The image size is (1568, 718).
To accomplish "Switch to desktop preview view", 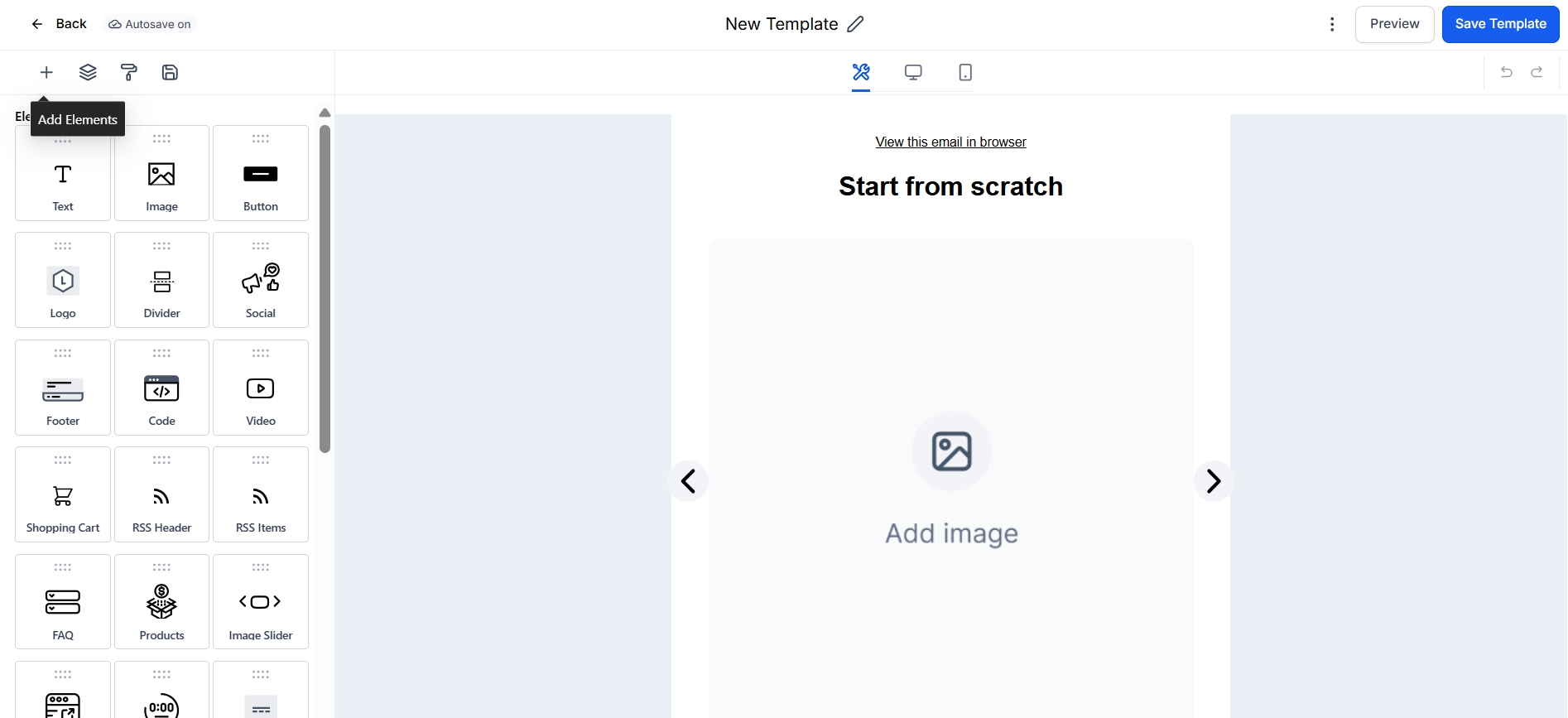I will click(913, 73).
